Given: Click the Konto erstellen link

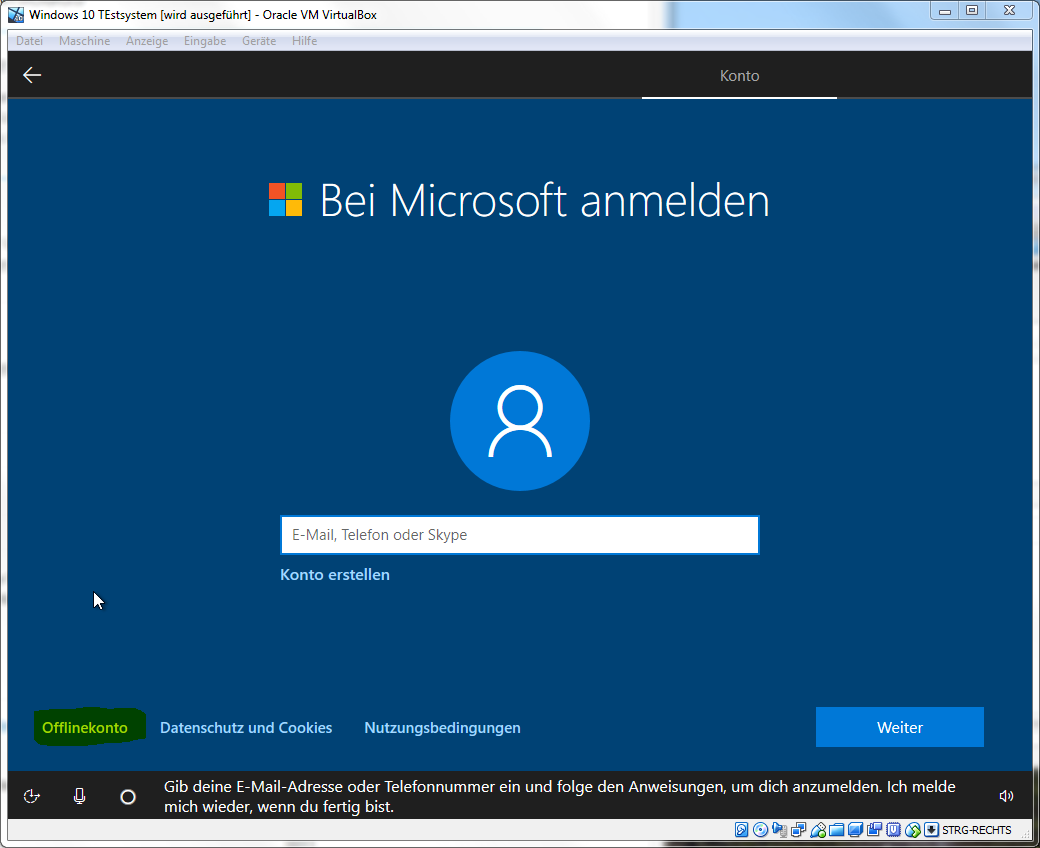Looking at the screenshot, I should [x=335, y=575].
